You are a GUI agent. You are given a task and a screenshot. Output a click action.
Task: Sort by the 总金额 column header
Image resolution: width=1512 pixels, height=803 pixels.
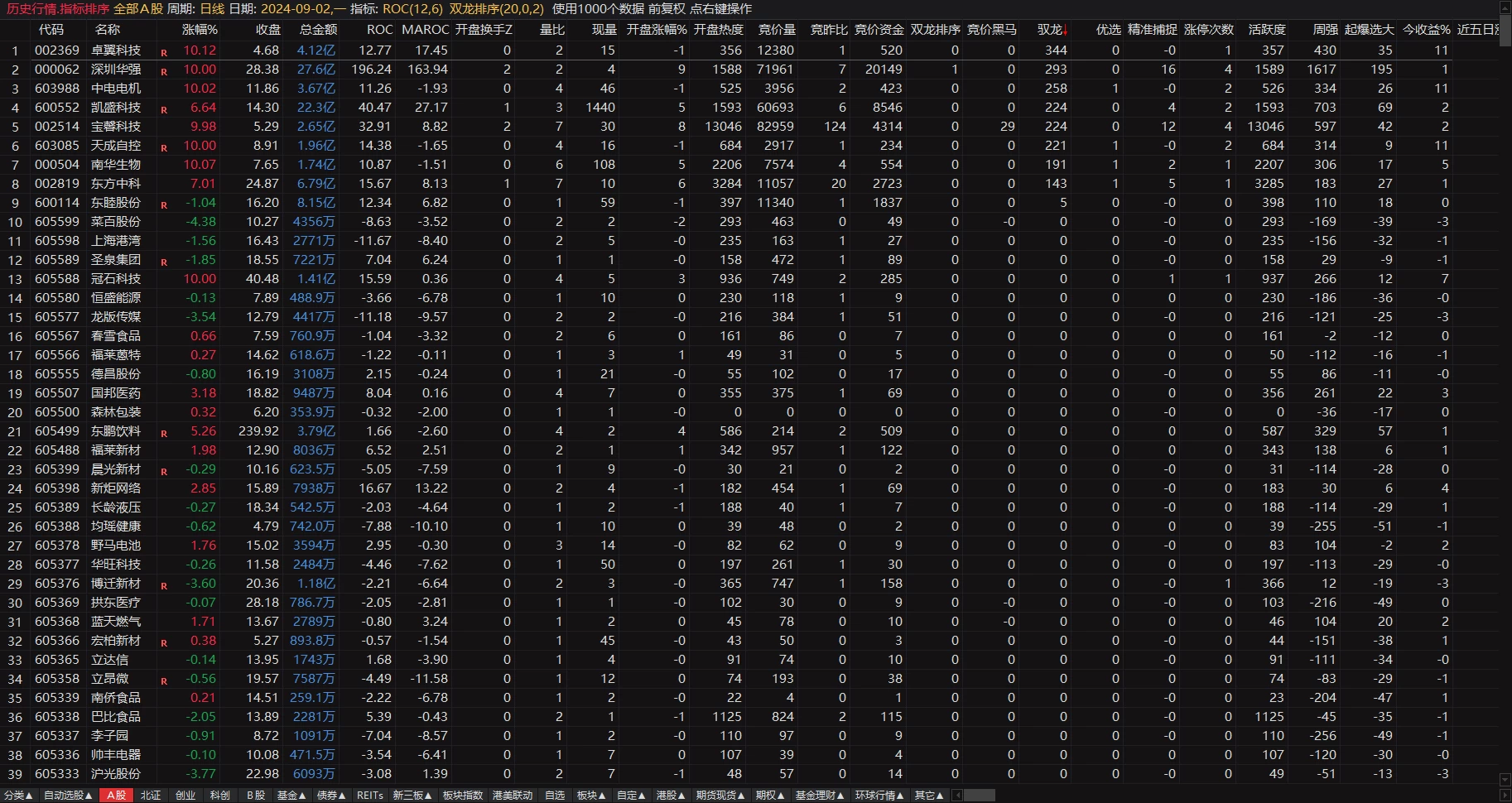pyautogui.click(x=318, y=30)
